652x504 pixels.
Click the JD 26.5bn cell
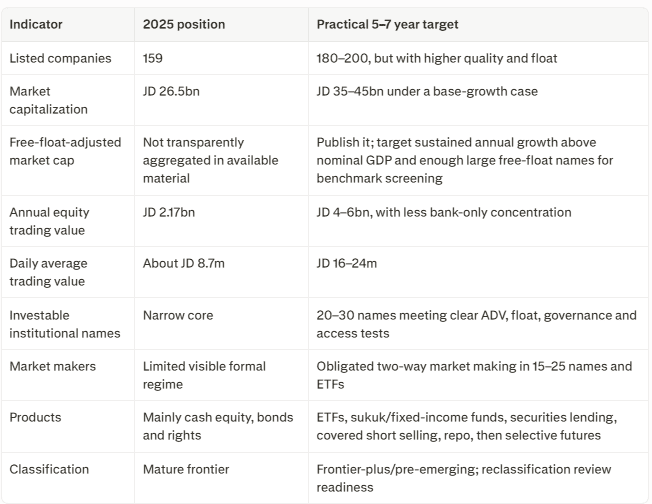[x=171, y=91]
